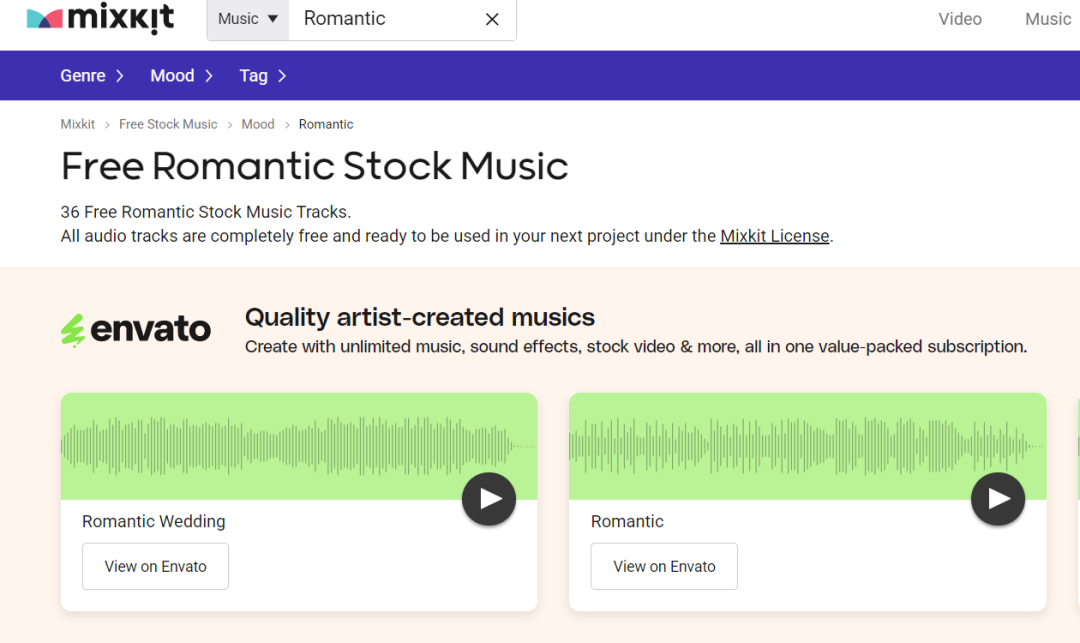The width and height of the screenshot is (1080, 643).
Task: Open the Music nav item
Action: pos(1047,19)
